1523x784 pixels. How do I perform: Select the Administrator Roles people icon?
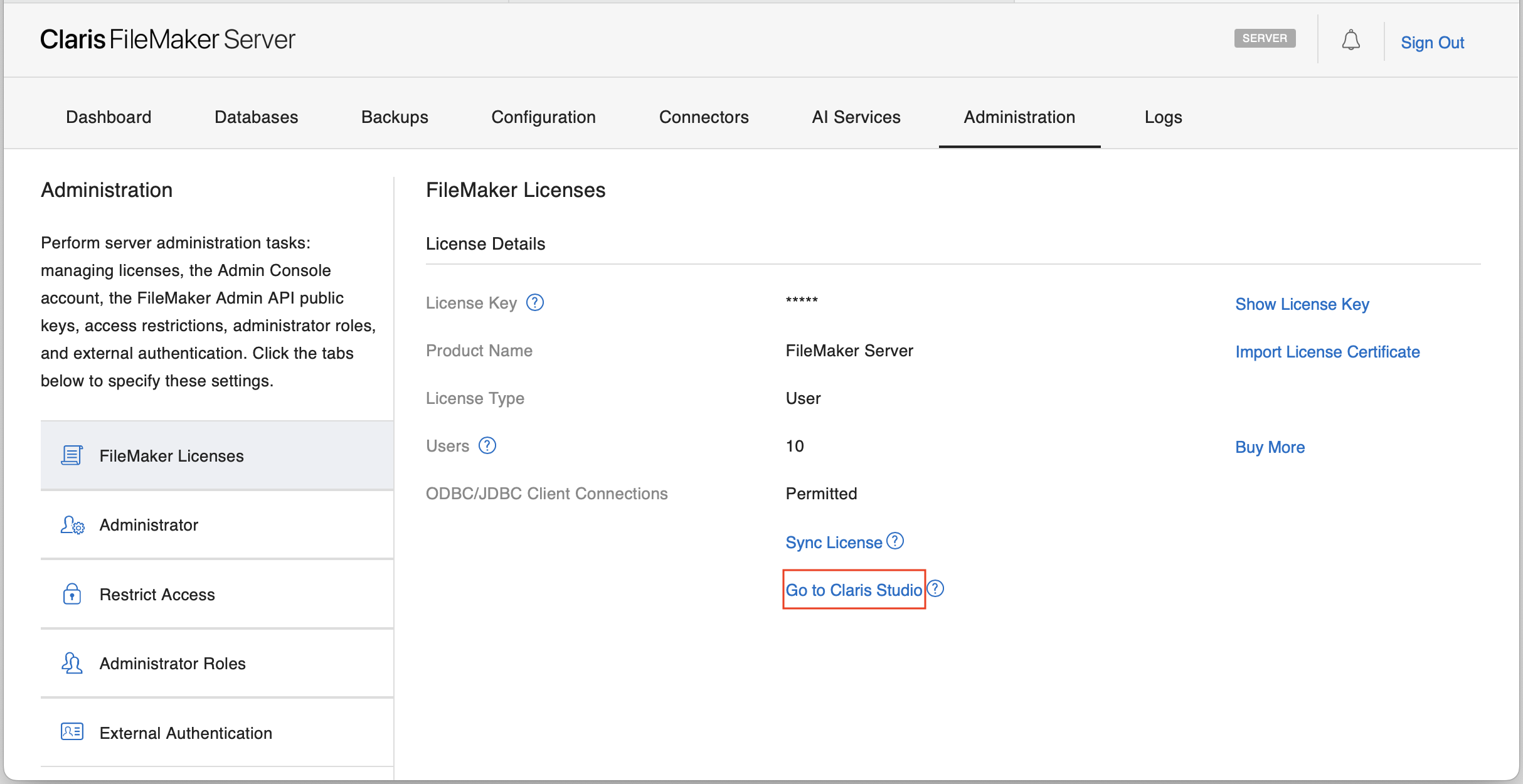pyautogui.click(x=72, y=663)
